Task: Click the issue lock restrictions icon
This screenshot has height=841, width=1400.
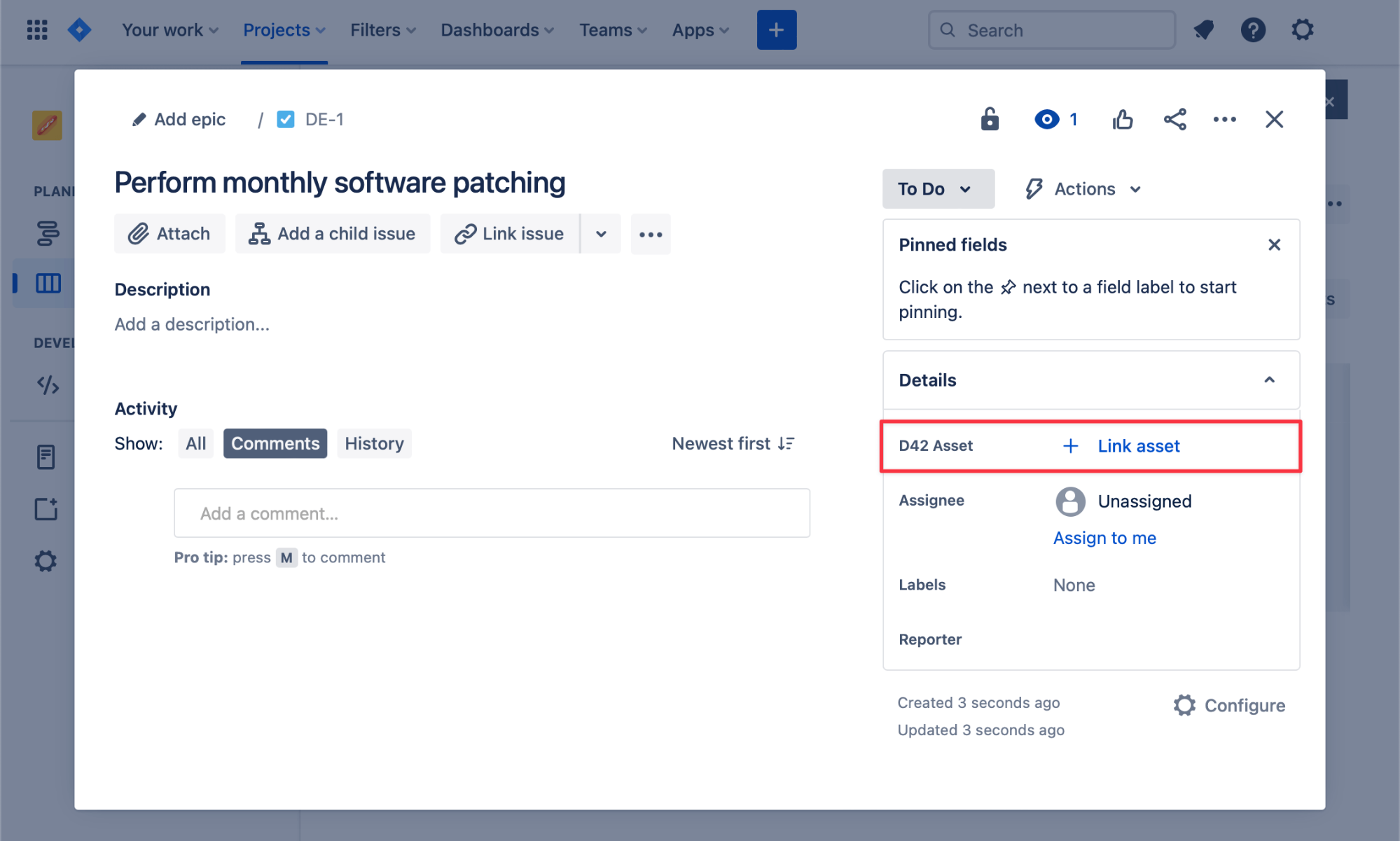Action: click(x=989, y=119)
